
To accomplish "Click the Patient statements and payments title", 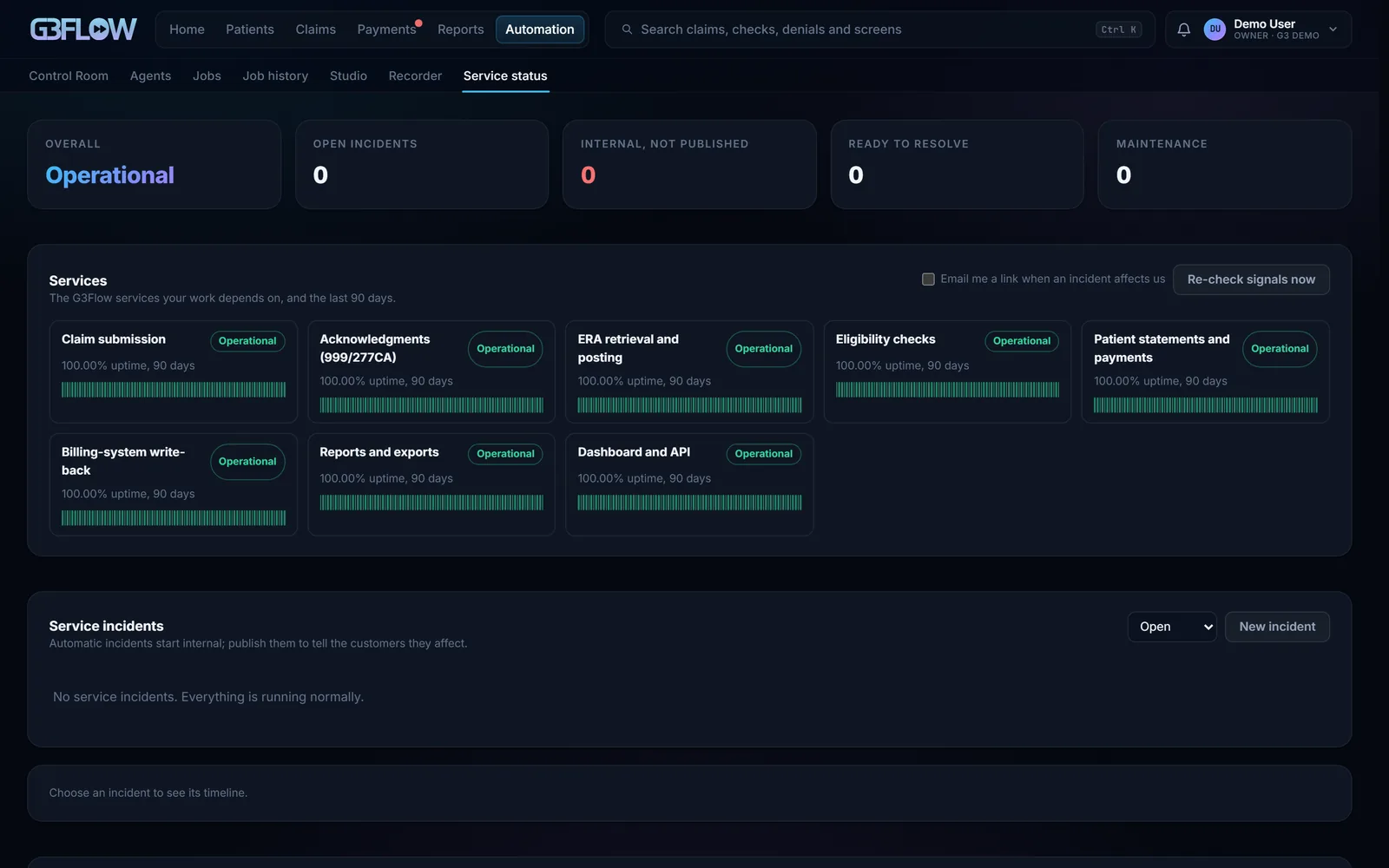I will pyautogui.click(x=1162, y=348).
